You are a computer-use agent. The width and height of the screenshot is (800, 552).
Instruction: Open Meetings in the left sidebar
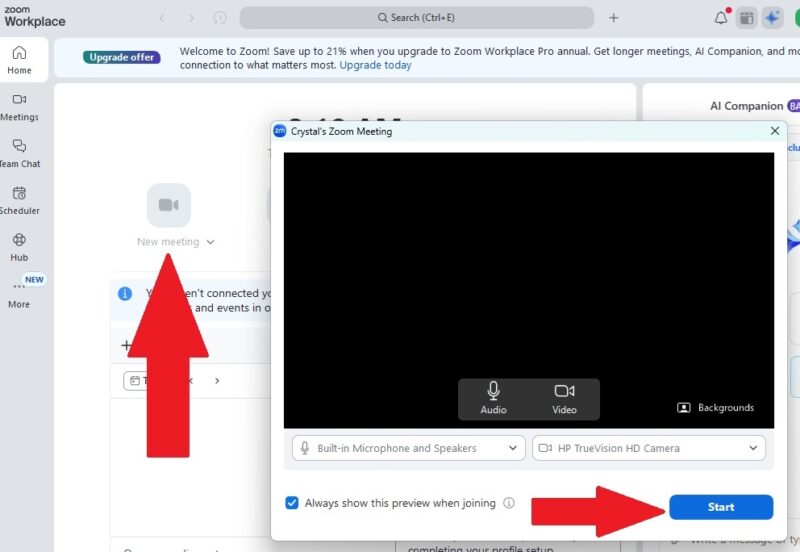click(x=19, y=107)
